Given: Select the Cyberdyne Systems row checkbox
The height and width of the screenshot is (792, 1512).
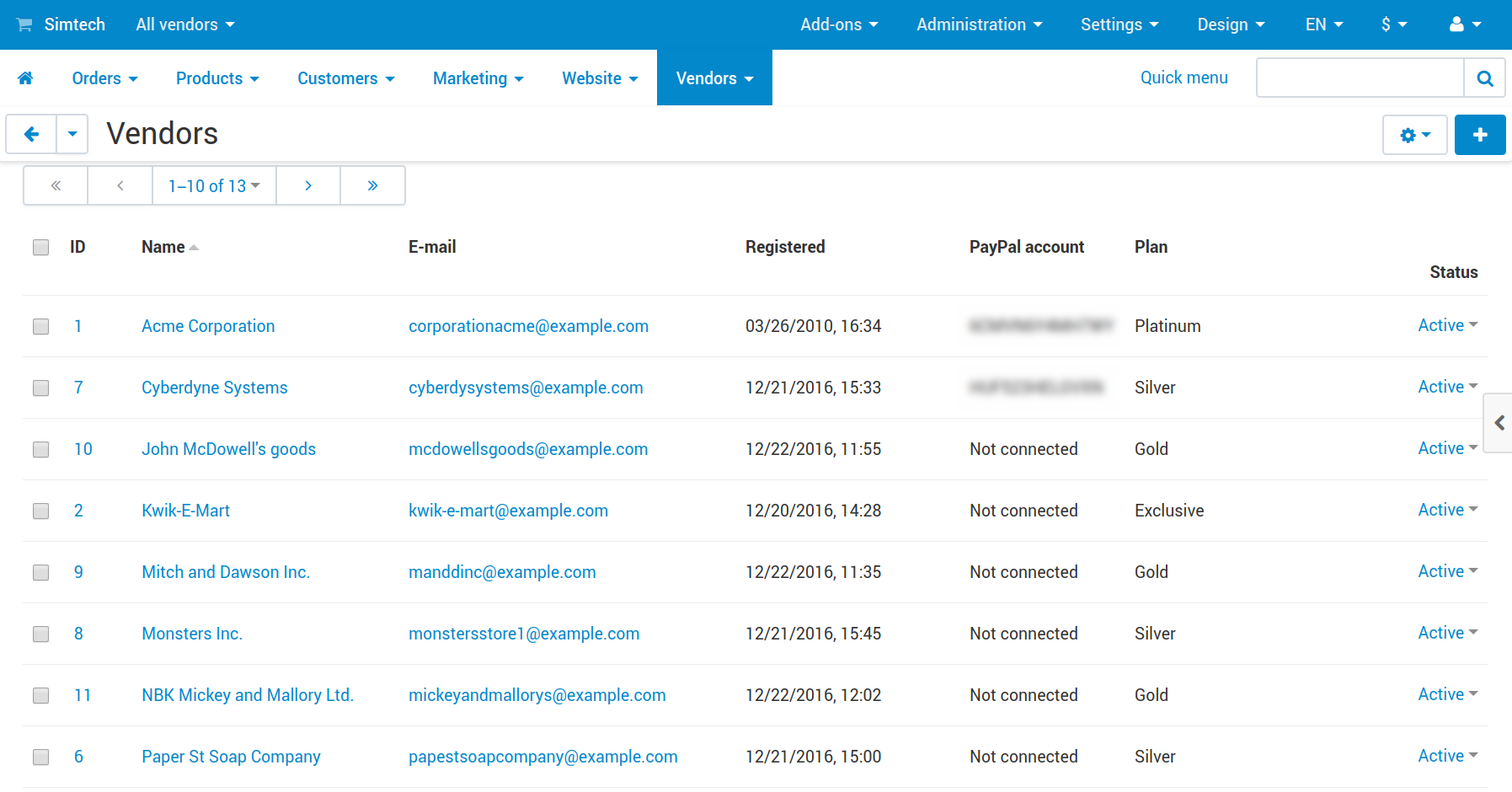Looking at the screenshot, I should (x=40, y=388).
